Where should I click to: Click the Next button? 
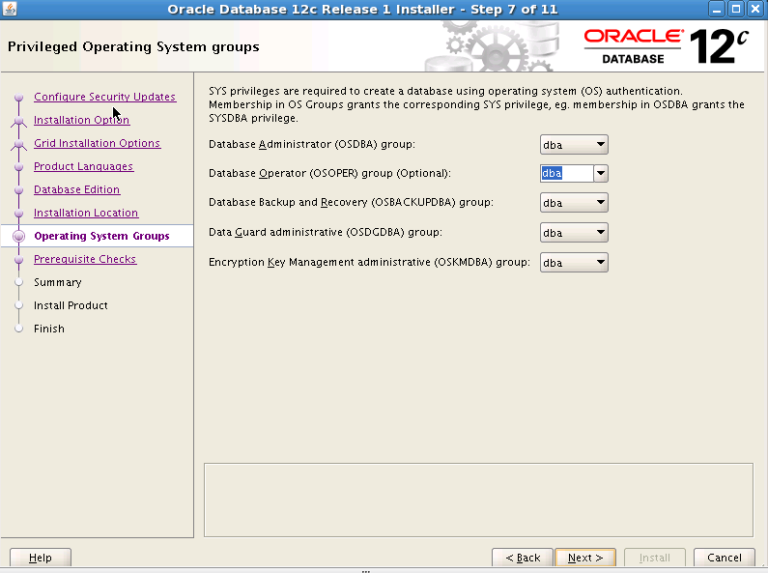585,557
